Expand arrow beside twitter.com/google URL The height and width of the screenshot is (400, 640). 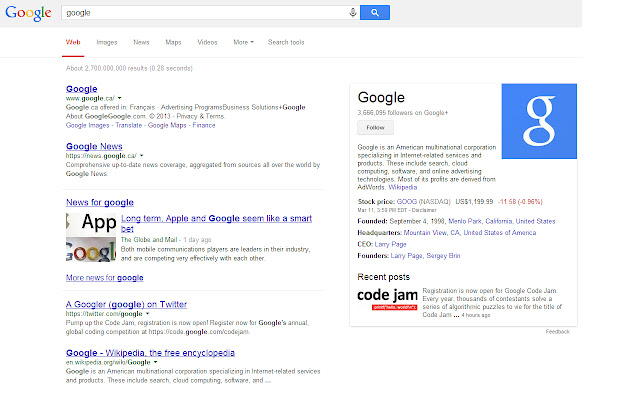point(147,313)
